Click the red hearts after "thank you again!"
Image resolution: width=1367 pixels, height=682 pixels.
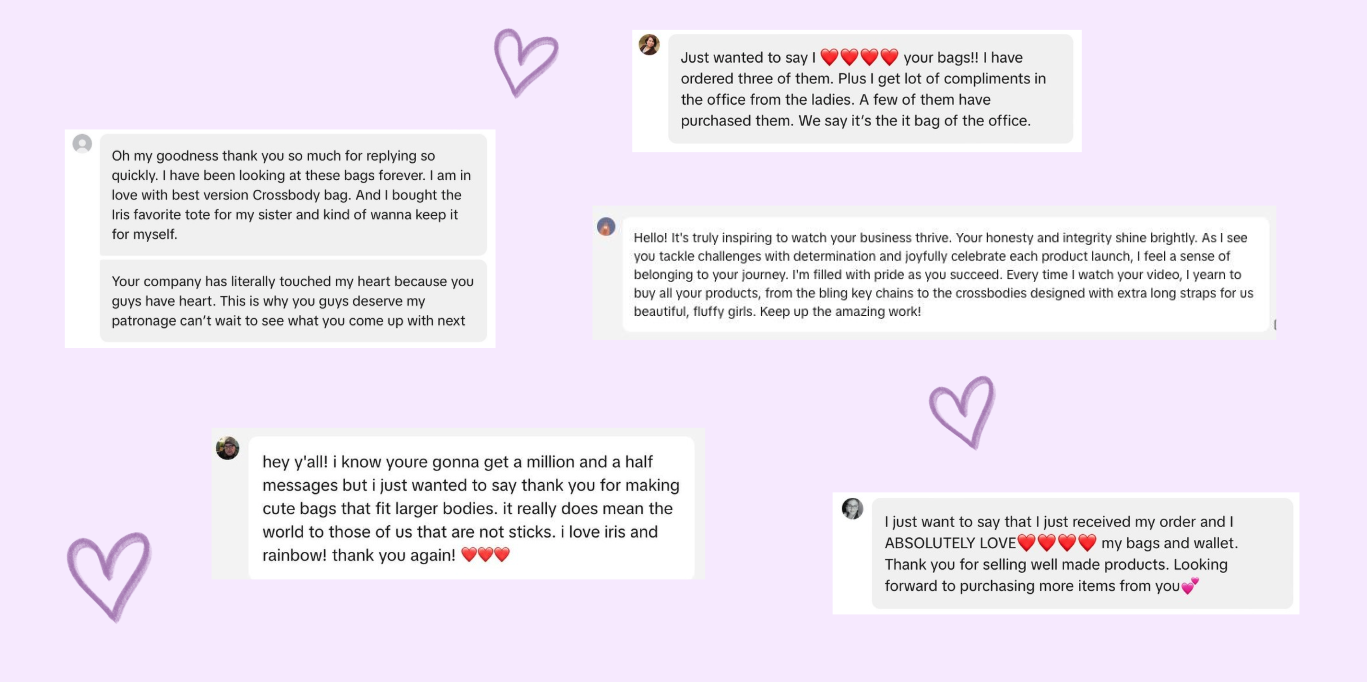point(486,555)
